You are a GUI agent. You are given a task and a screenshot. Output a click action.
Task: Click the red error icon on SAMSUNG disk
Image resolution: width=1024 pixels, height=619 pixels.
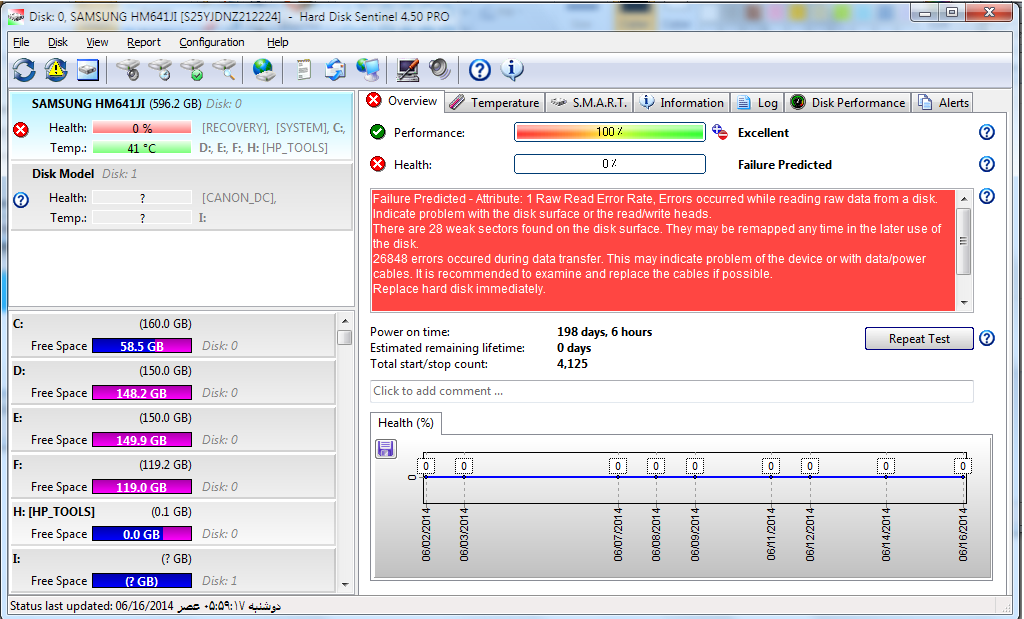click(21, 129)
